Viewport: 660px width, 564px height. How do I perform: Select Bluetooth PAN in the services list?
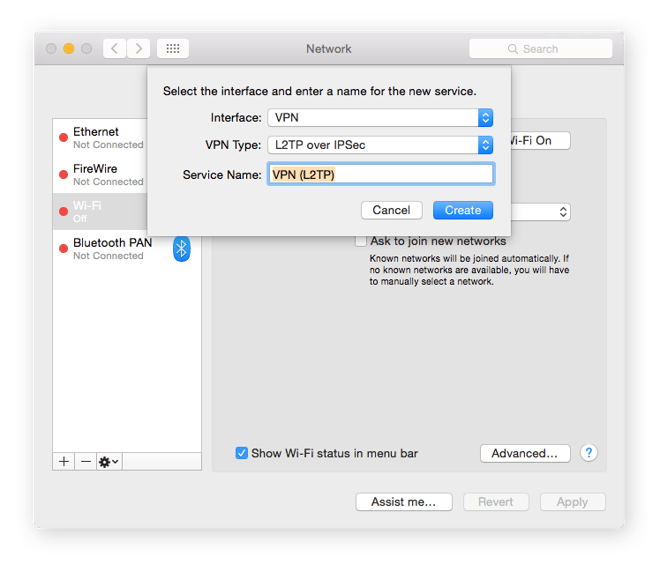pyautogui.click(x=127, y=249)
